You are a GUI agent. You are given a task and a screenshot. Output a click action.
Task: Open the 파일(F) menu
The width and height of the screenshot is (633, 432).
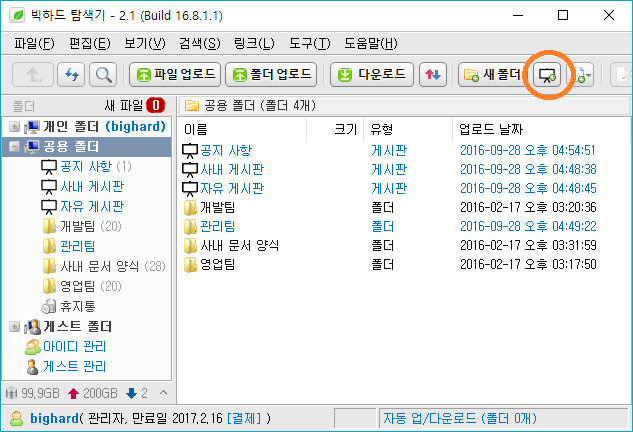point(34,43)
